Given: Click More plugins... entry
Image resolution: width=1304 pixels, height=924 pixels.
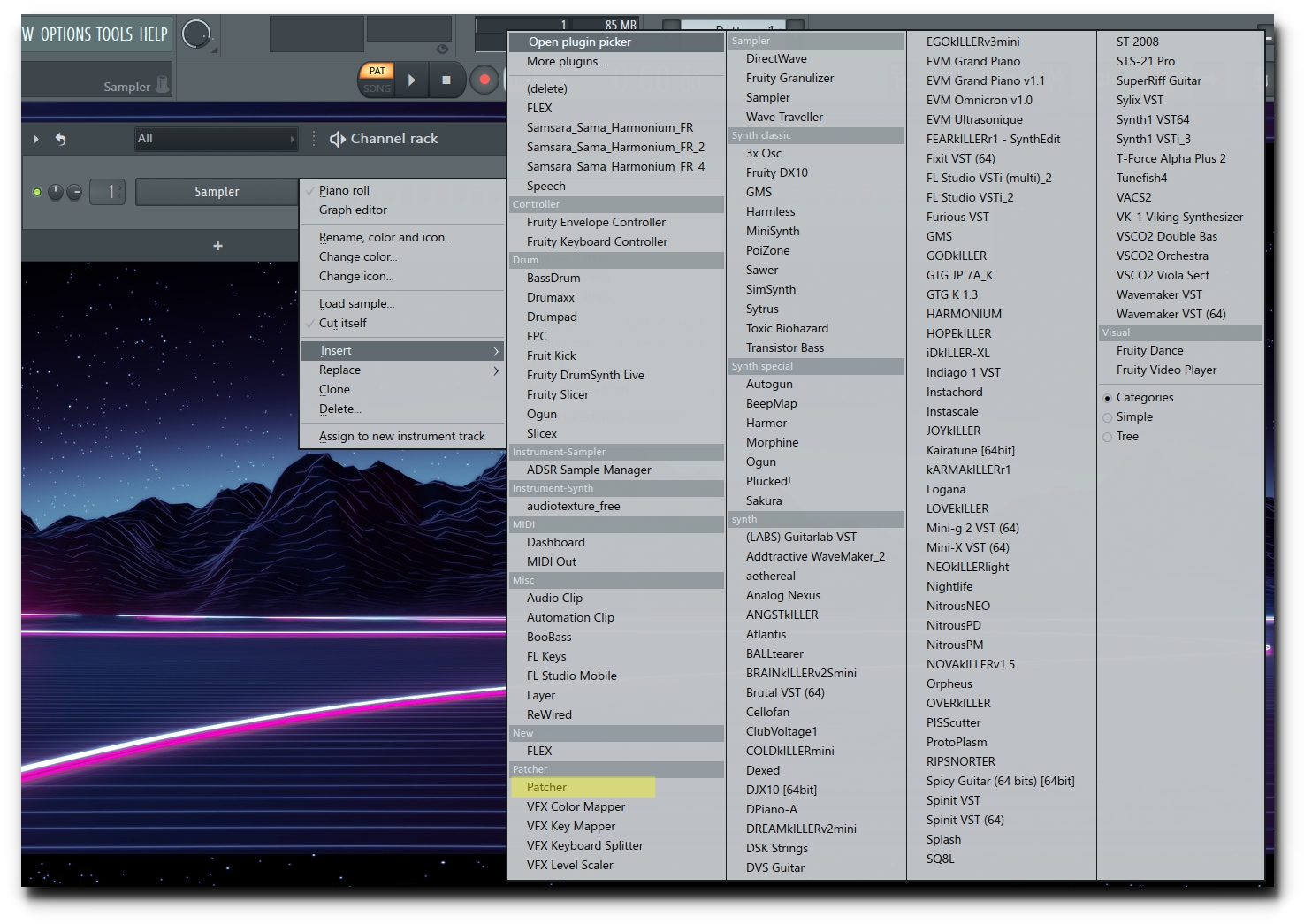Looking at the screenshot, I should point(566,62).
